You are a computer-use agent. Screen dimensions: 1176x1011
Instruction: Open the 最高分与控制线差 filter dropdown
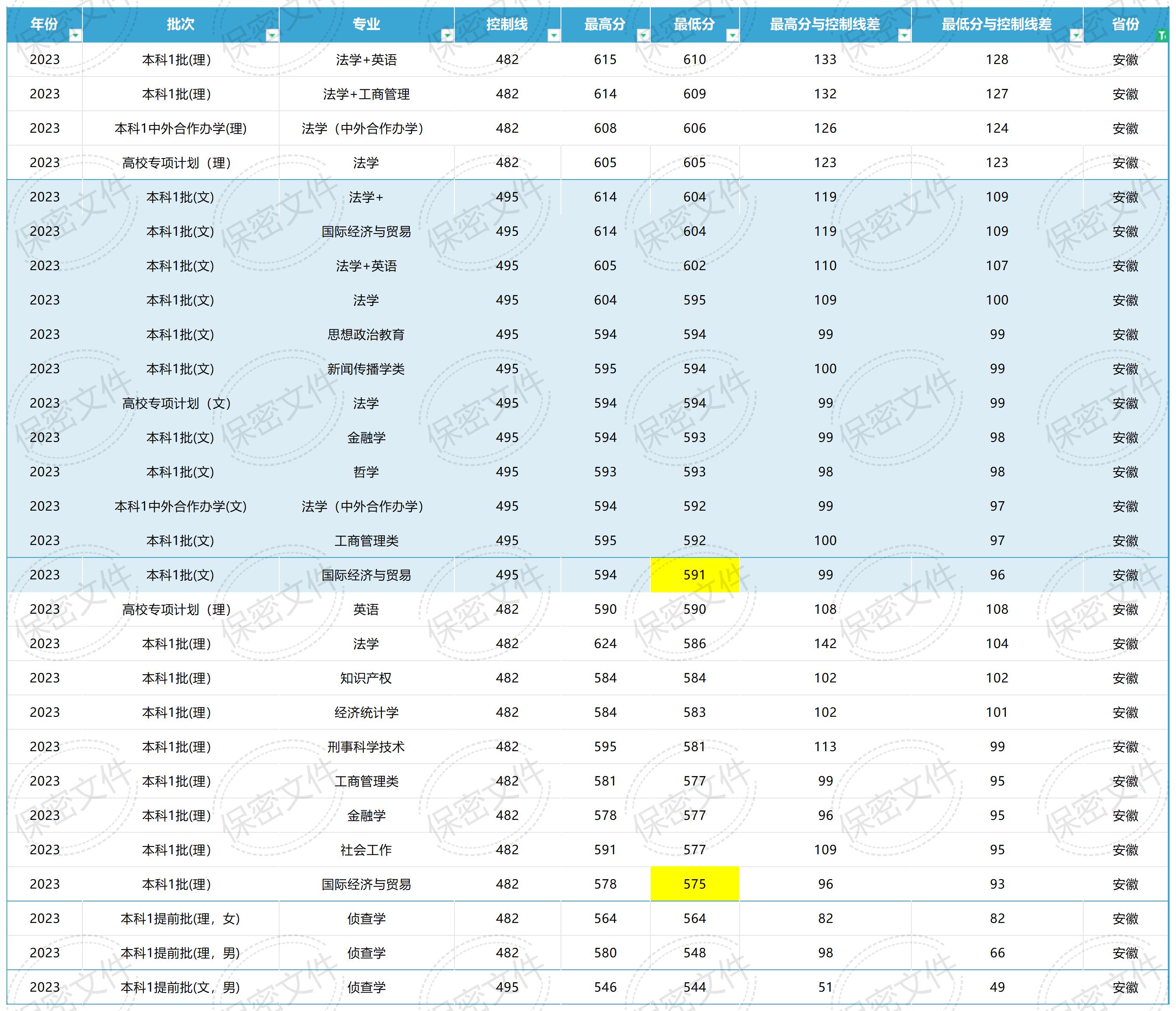coord(904,35)
